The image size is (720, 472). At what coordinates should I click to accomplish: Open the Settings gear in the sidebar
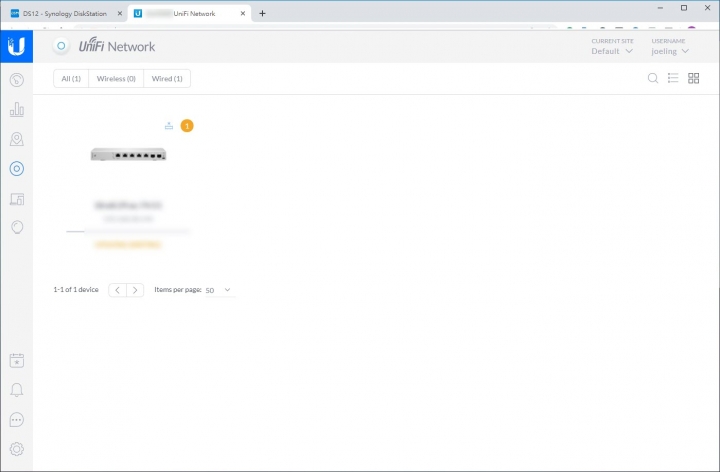pos(17,449)
